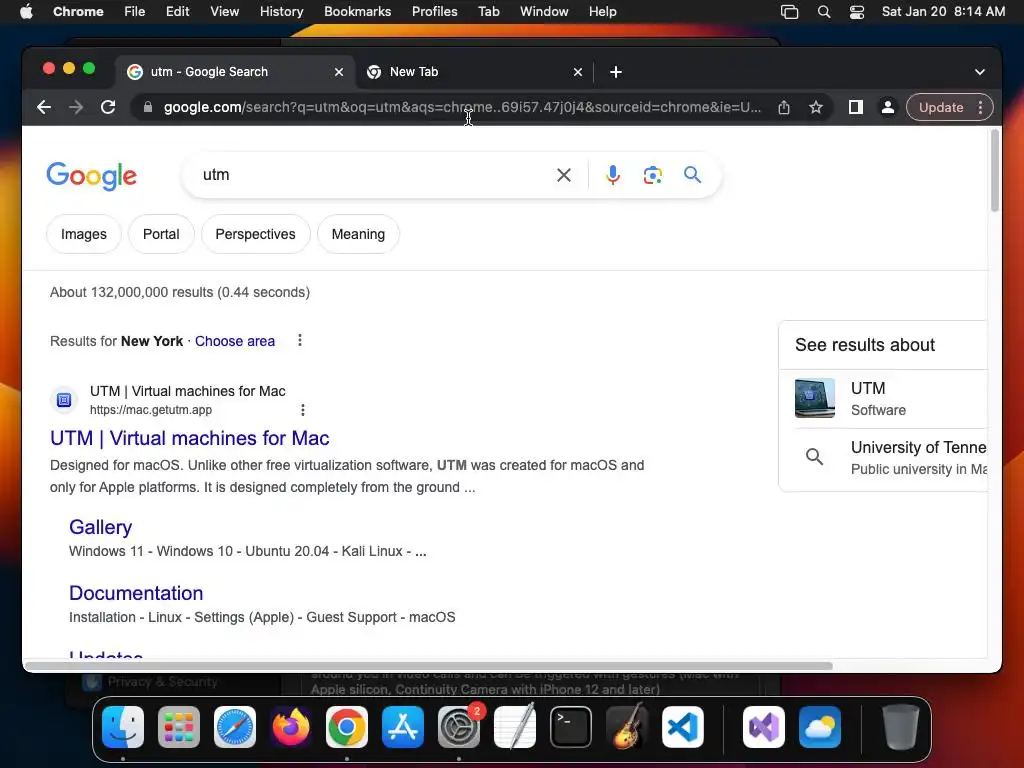This screenshot has width=1024, height=768.
Task: Open App Store from the Dock
Action: click(403, 727)
